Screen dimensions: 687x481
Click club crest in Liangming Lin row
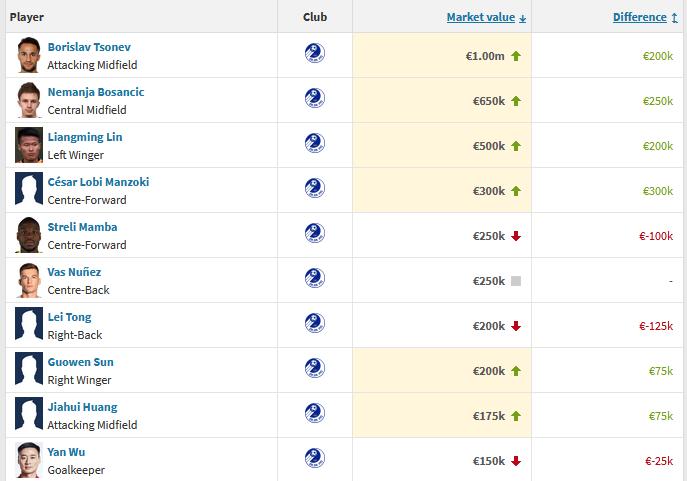coord(314,143)
